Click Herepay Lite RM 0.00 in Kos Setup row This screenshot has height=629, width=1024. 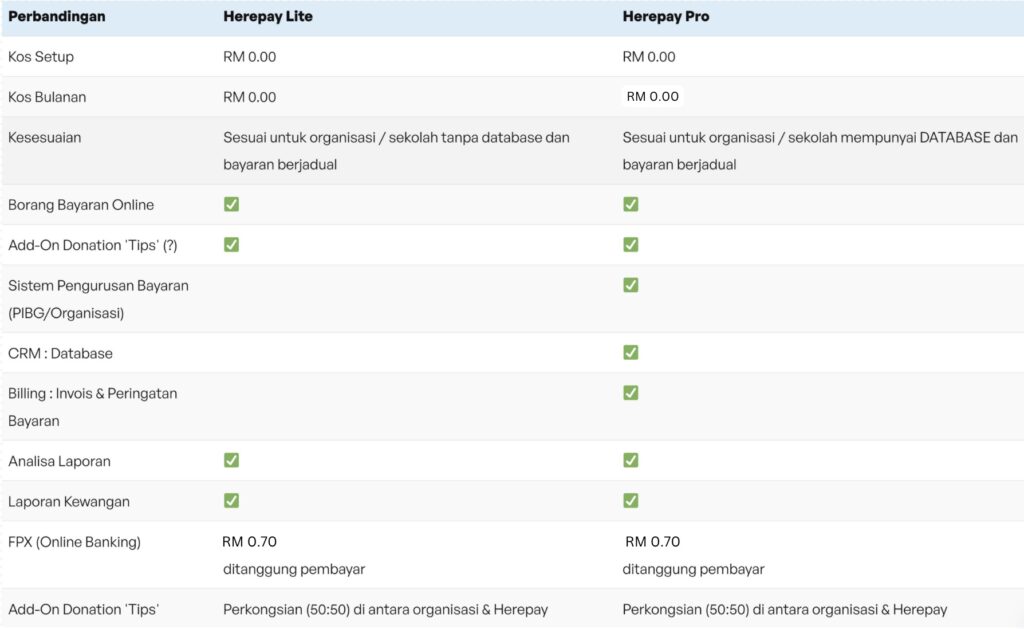coord(249,57)
